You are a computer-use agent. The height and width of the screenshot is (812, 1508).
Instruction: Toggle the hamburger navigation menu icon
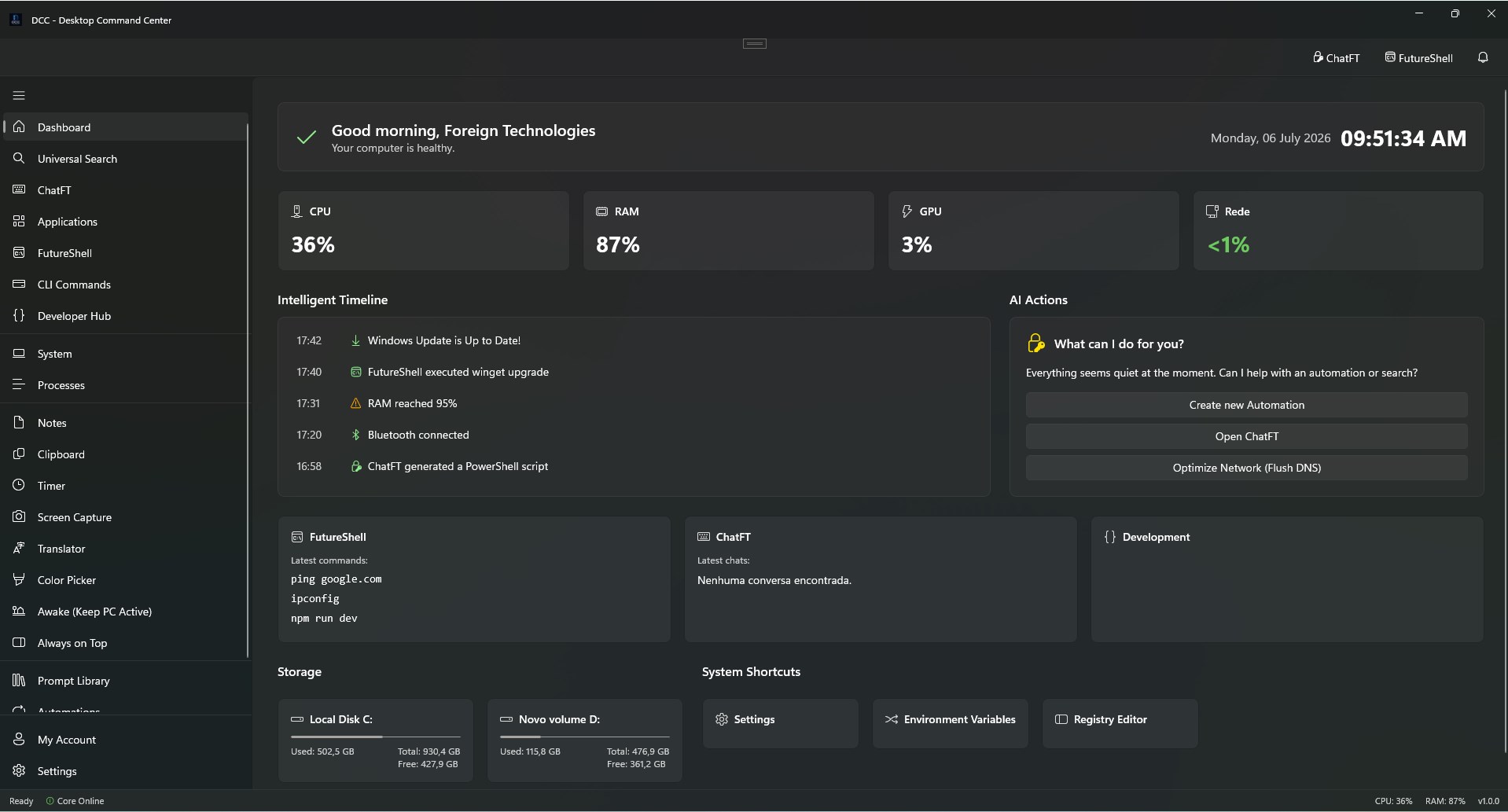pyautogui.click(x=19, y=96)
